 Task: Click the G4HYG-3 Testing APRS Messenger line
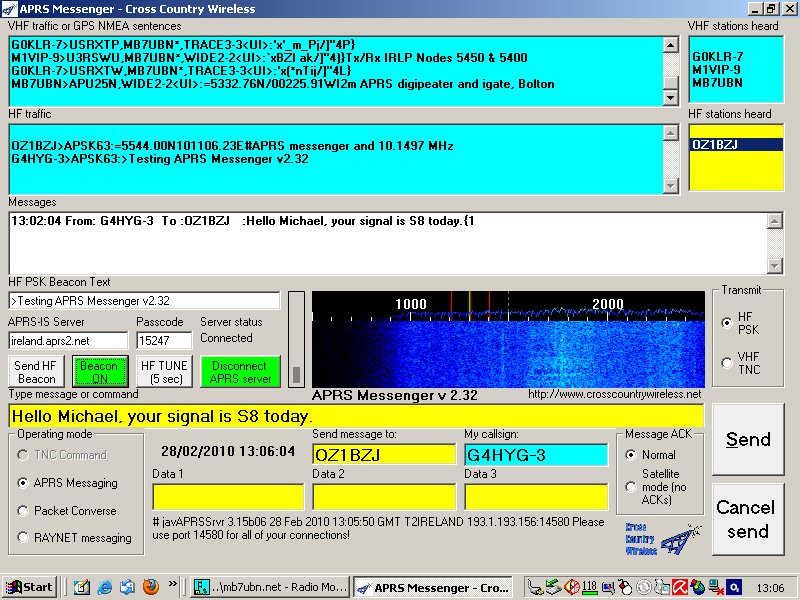tap(160, 159)
